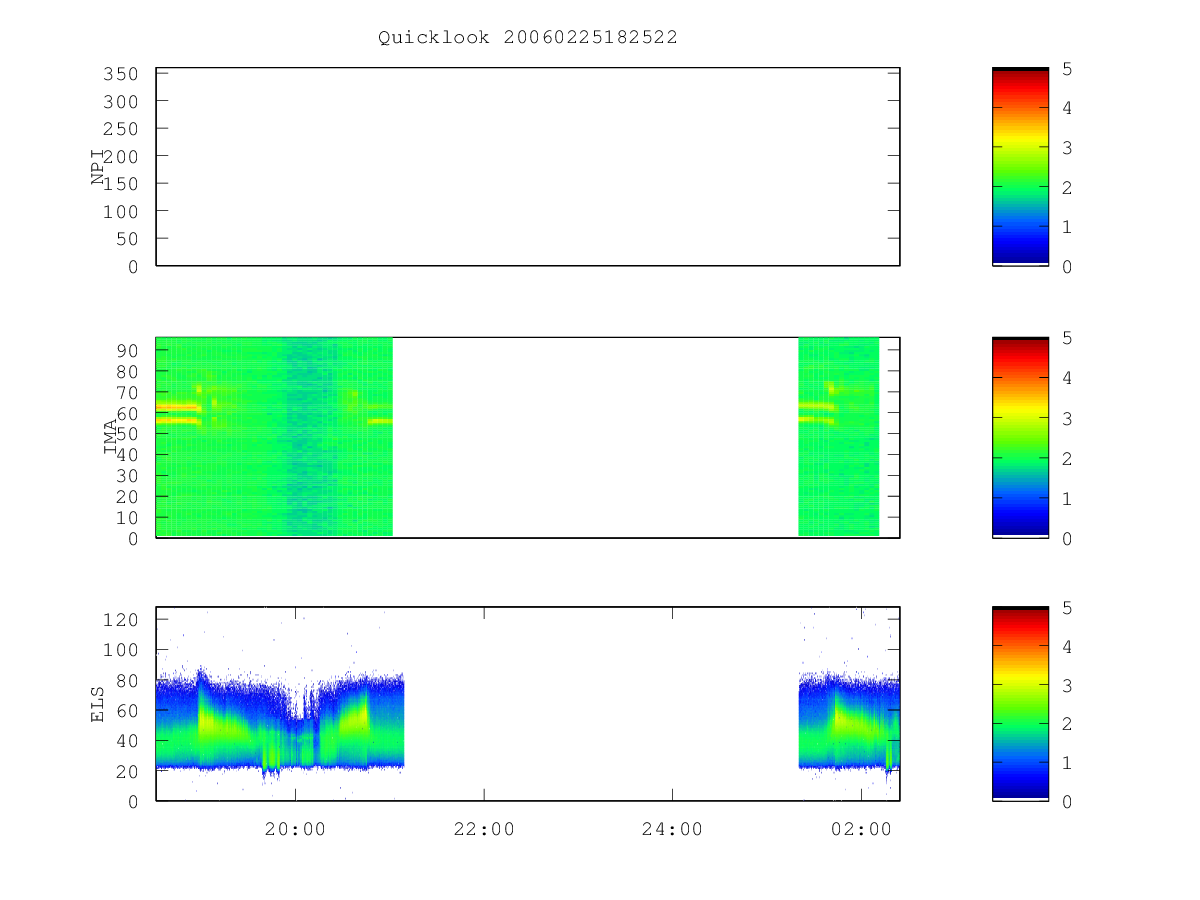Click the yellow band at IMA level 62
This screenshot has height=900, width=1200.
pyautogui.click(x=179, y=407)
